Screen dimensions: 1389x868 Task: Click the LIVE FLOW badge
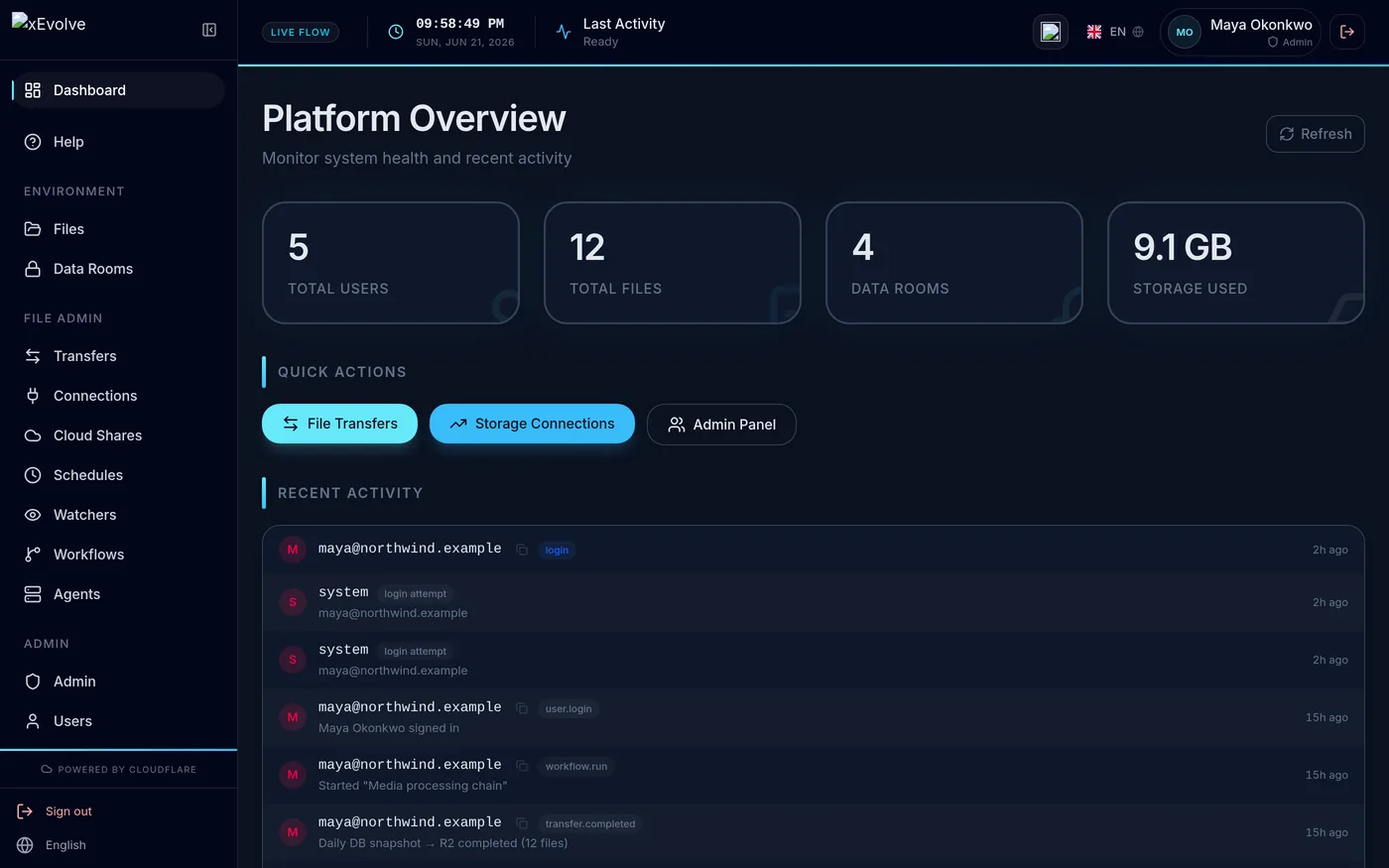tap(301, 32)
